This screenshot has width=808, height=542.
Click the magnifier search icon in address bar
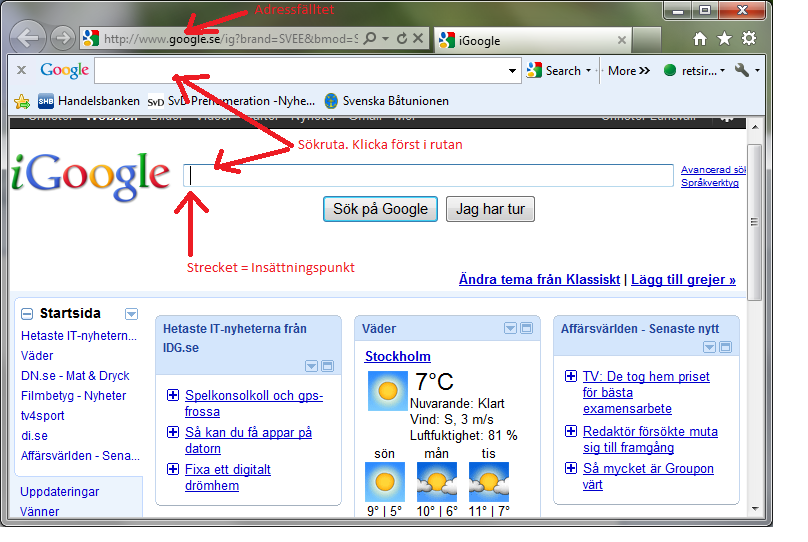pyautogui.click(x=369, y=38)
